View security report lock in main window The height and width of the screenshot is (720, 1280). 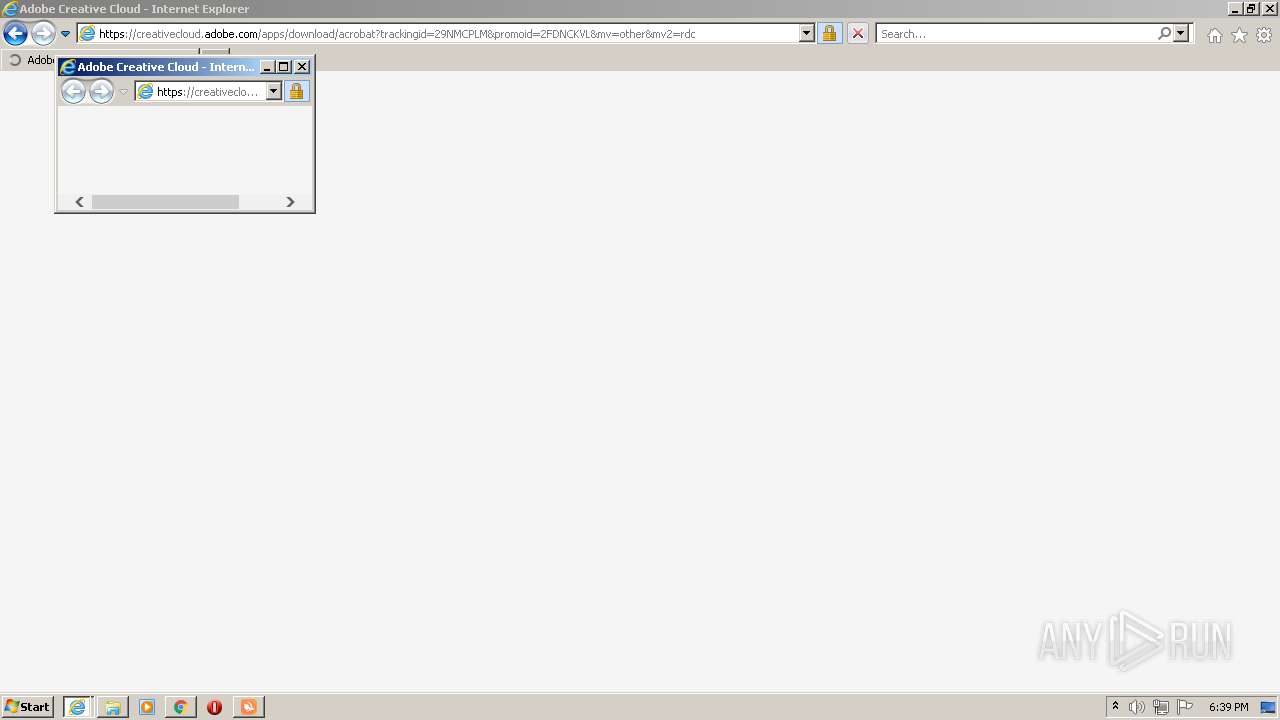click(x=829, y=33)
